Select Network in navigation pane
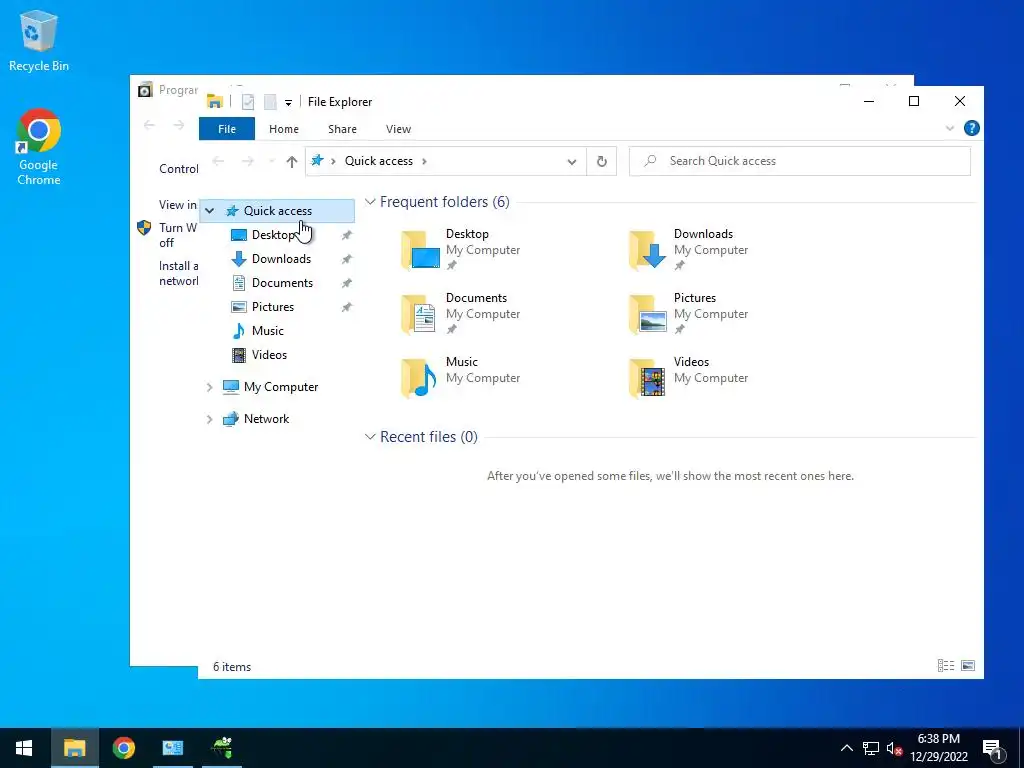The image size is (1024, 768). click(x=266, y=419)
